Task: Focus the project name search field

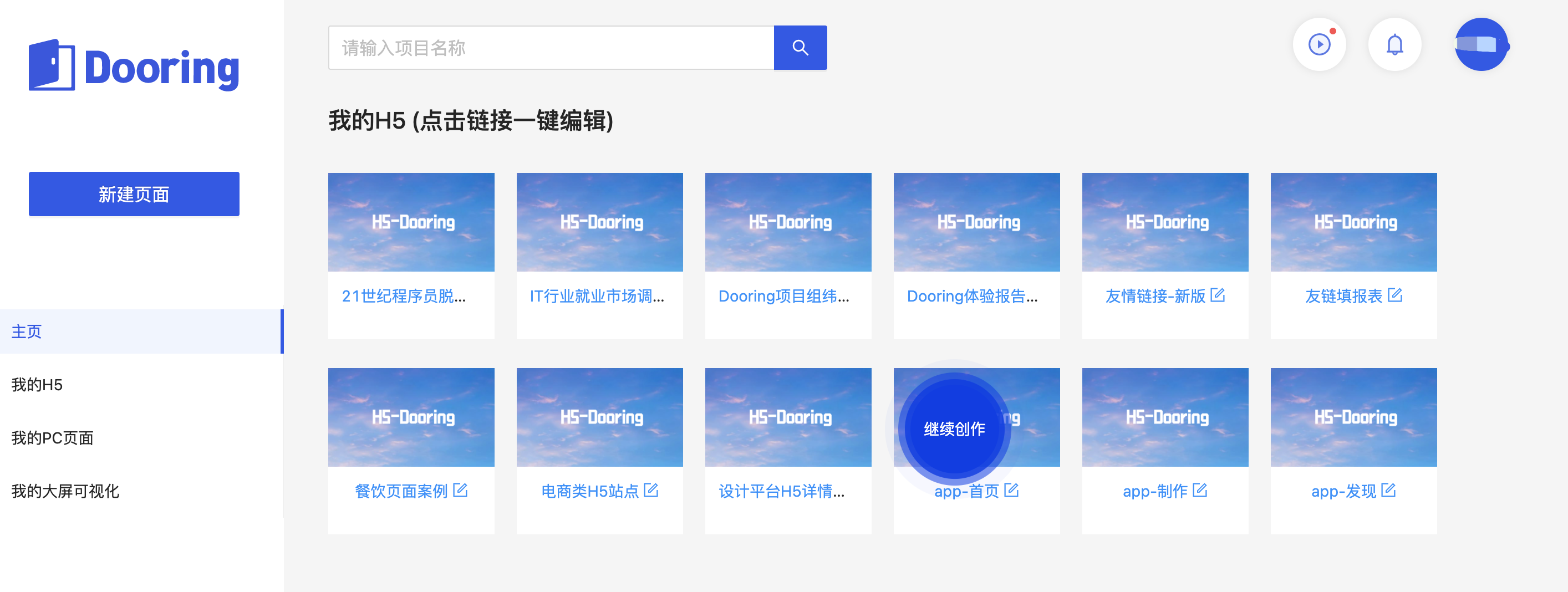Action: pyautogui.click(x=551, y=48)
